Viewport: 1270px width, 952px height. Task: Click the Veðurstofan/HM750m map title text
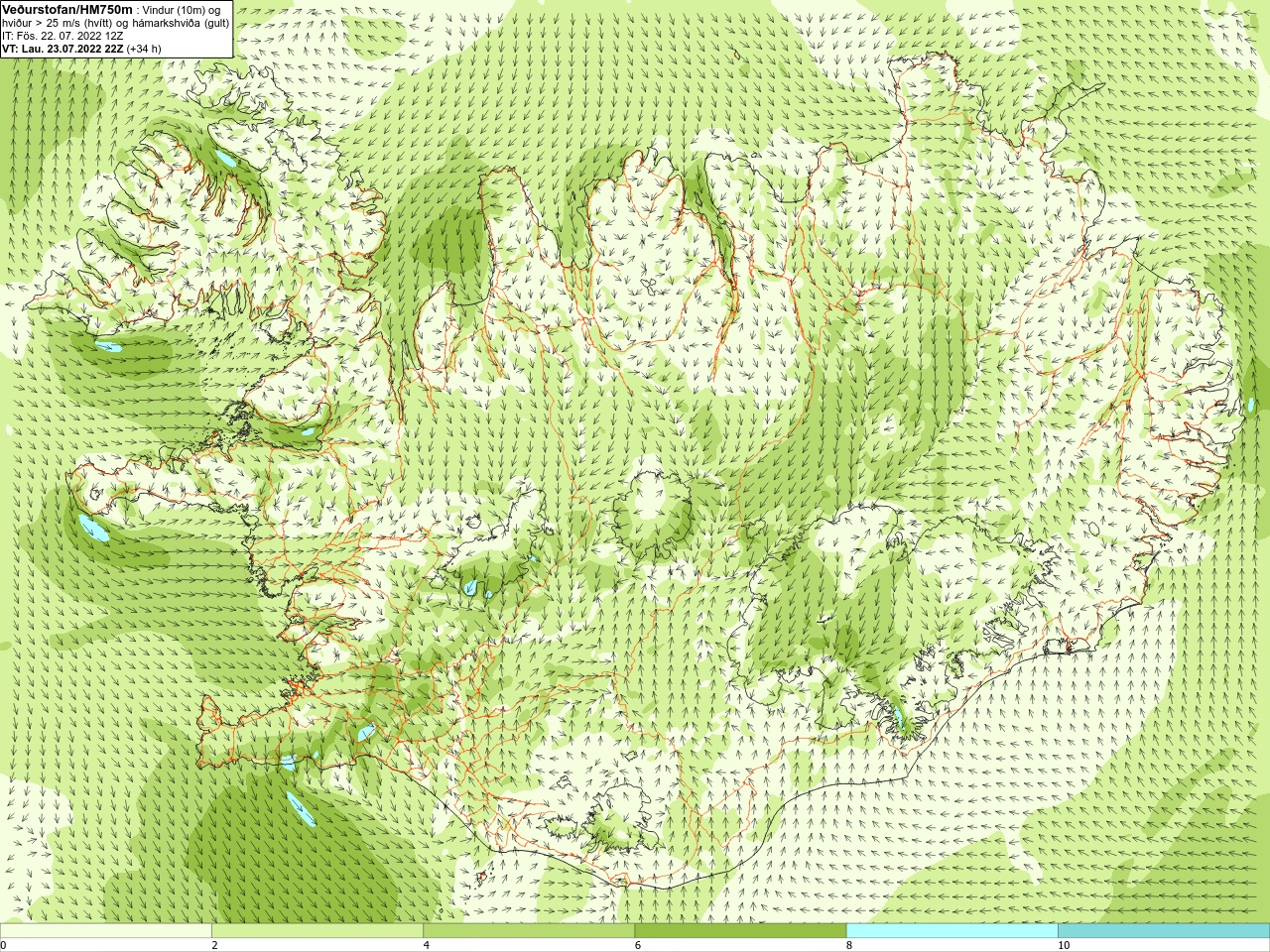(x=67, y=9)
